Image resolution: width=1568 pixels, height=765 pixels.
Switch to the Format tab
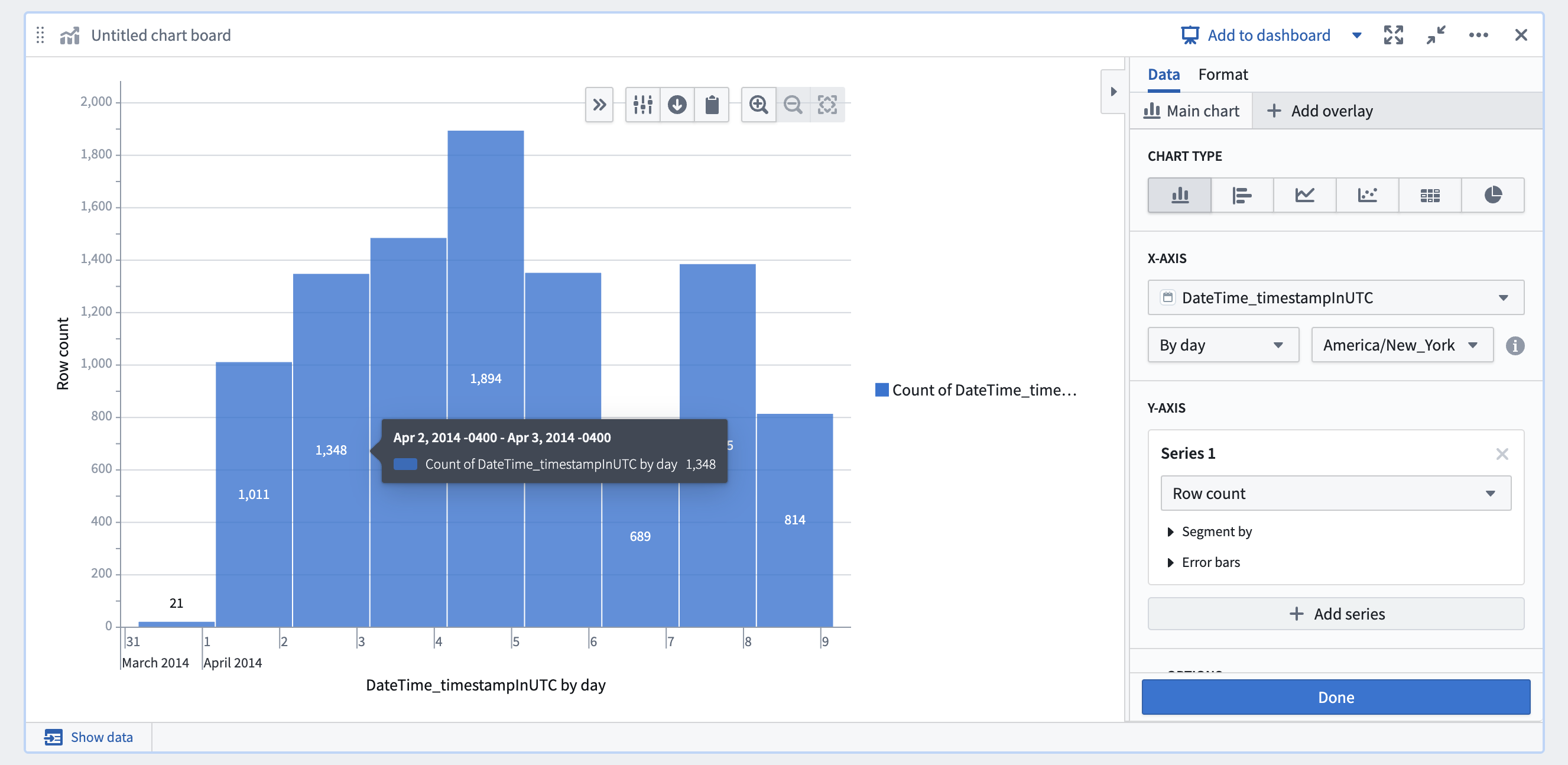[x=1222, y=74]
